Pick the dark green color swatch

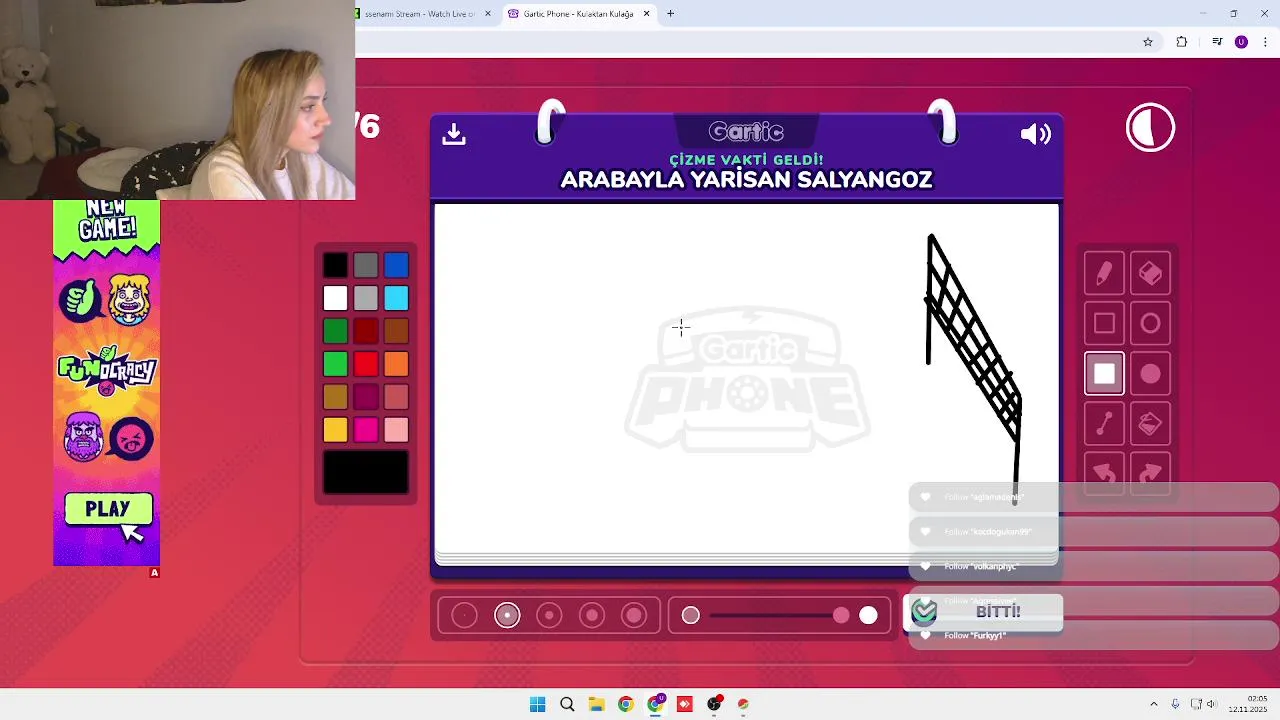335,331
